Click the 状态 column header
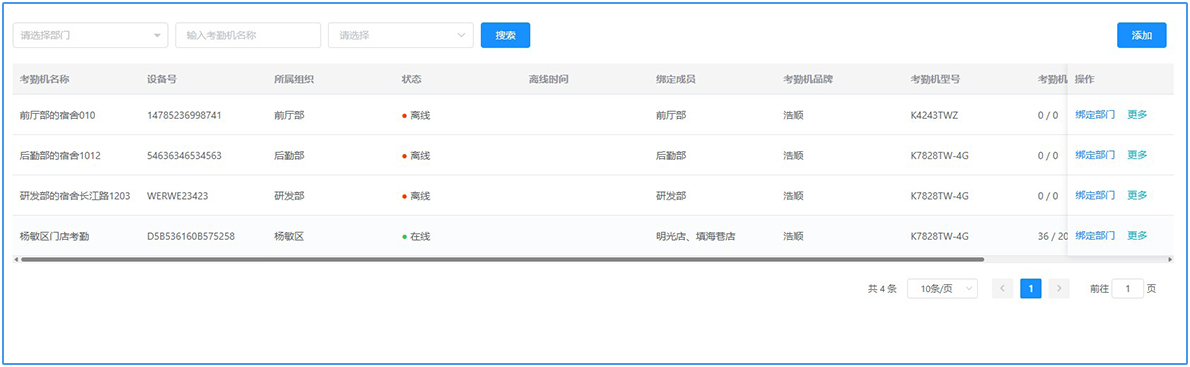 point(411,80)
